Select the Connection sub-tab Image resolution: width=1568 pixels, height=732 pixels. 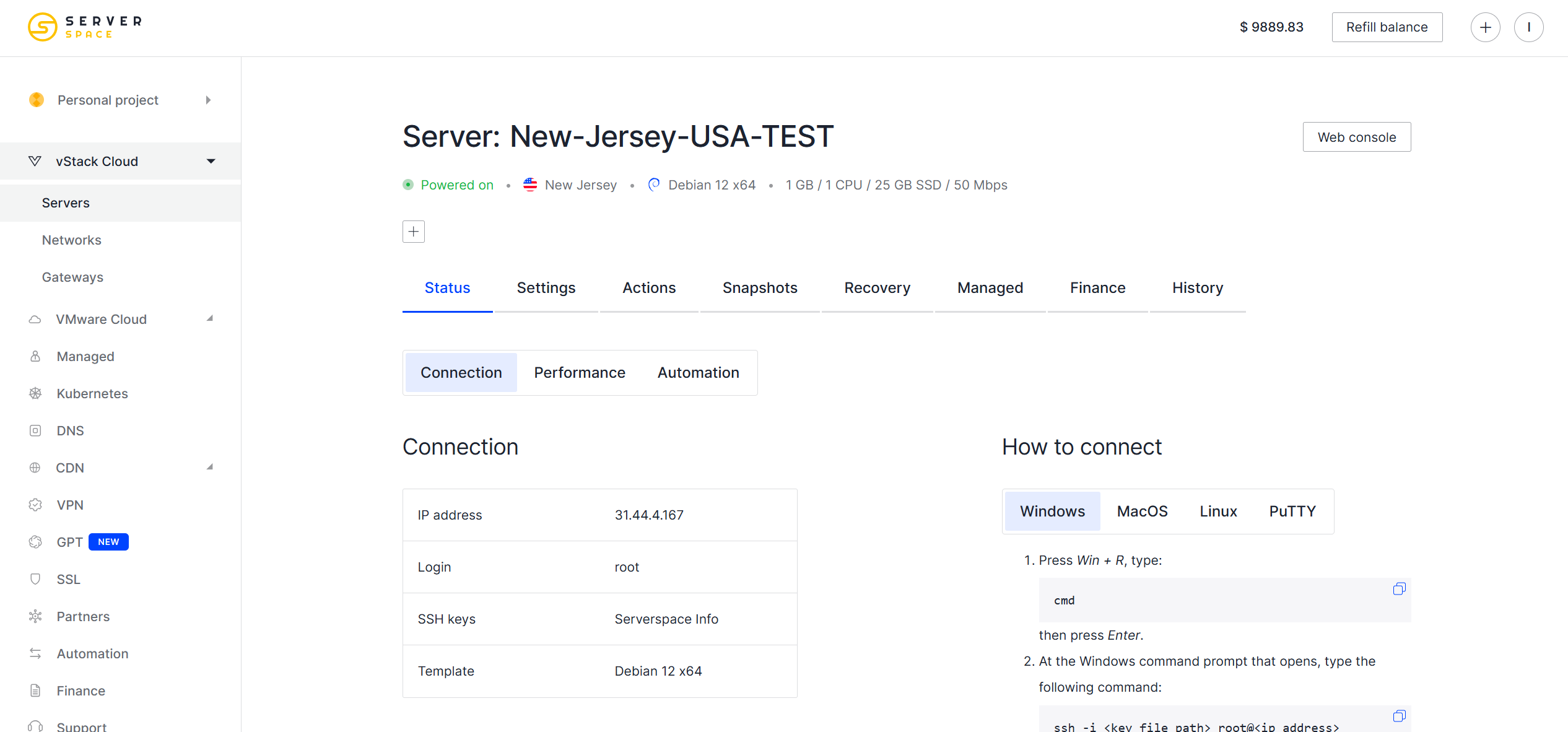461,373
